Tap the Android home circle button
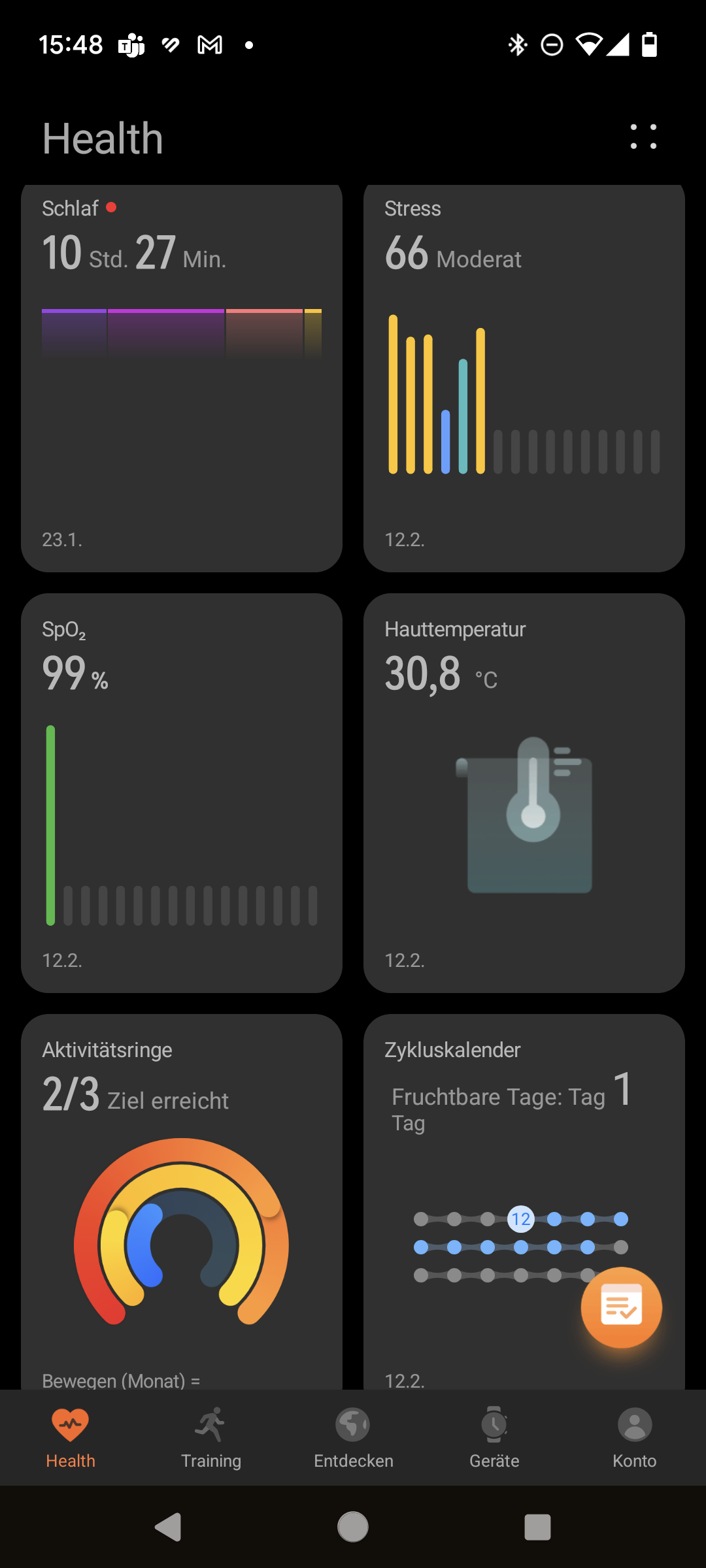706x1568 pixels. (353, 1527)
